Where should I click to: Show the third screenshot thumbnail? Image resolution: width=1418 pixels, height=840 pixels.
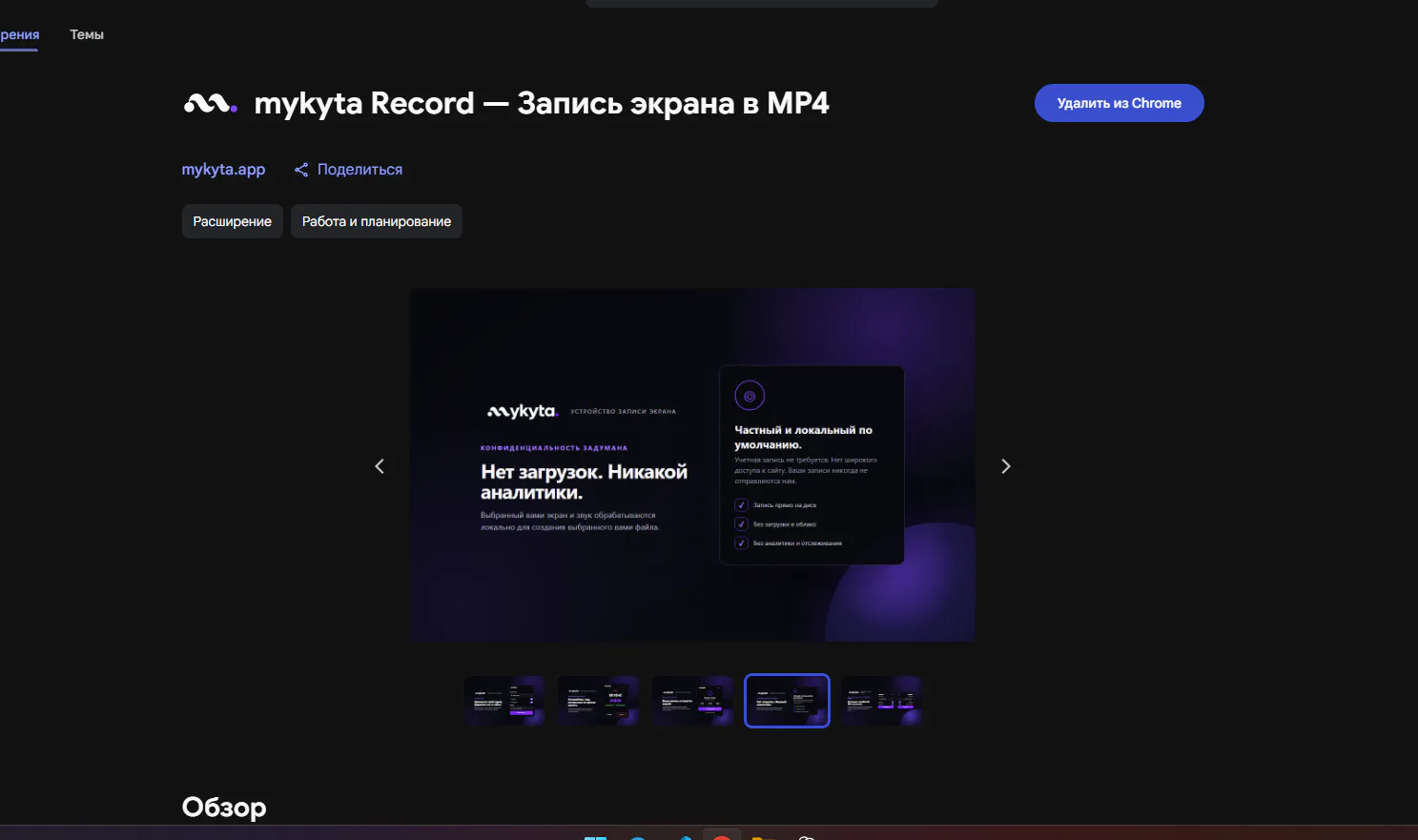point(692,701)
